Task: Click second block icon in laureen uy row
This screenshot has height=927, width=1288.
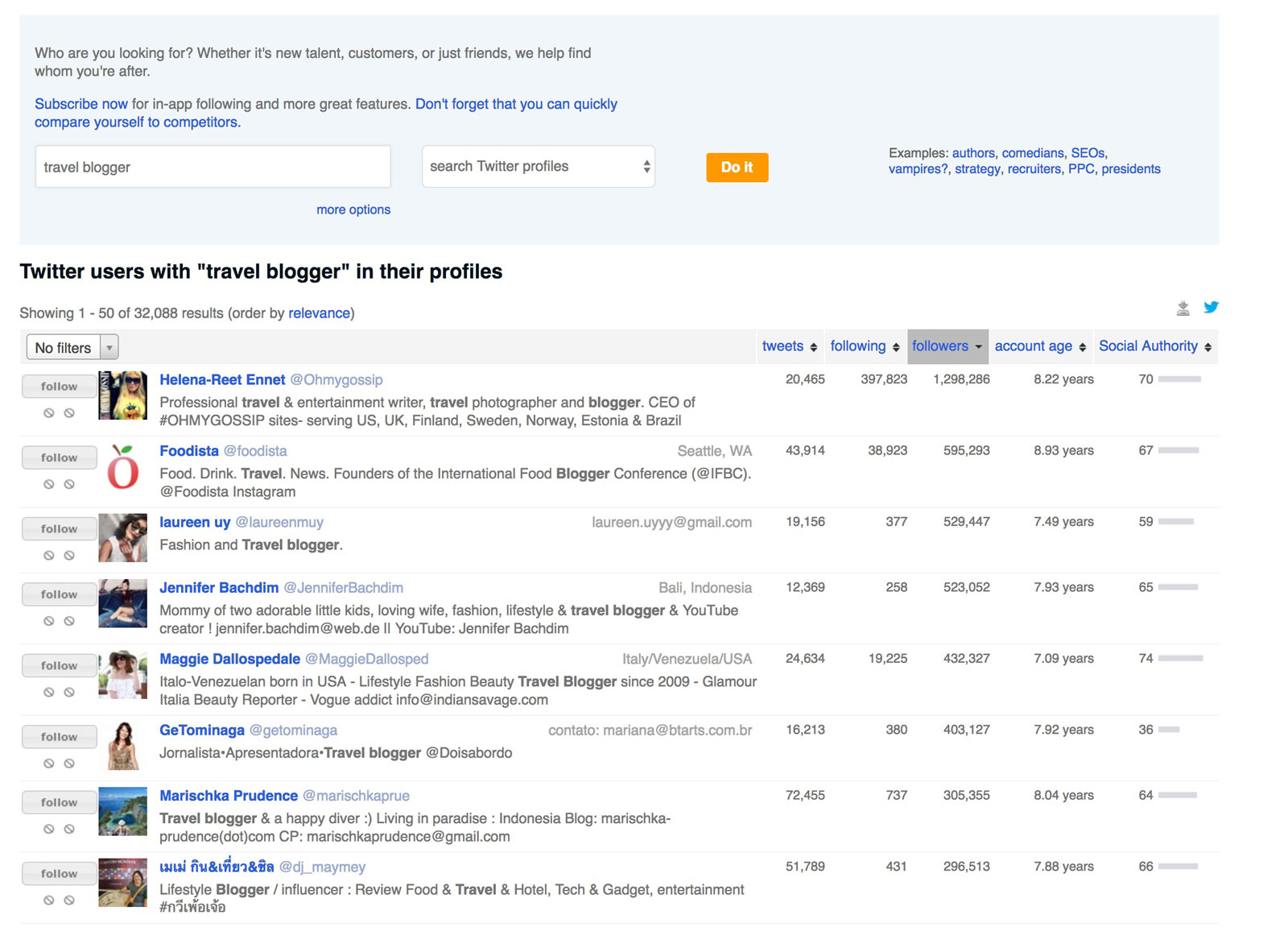Action: point(69,556)
